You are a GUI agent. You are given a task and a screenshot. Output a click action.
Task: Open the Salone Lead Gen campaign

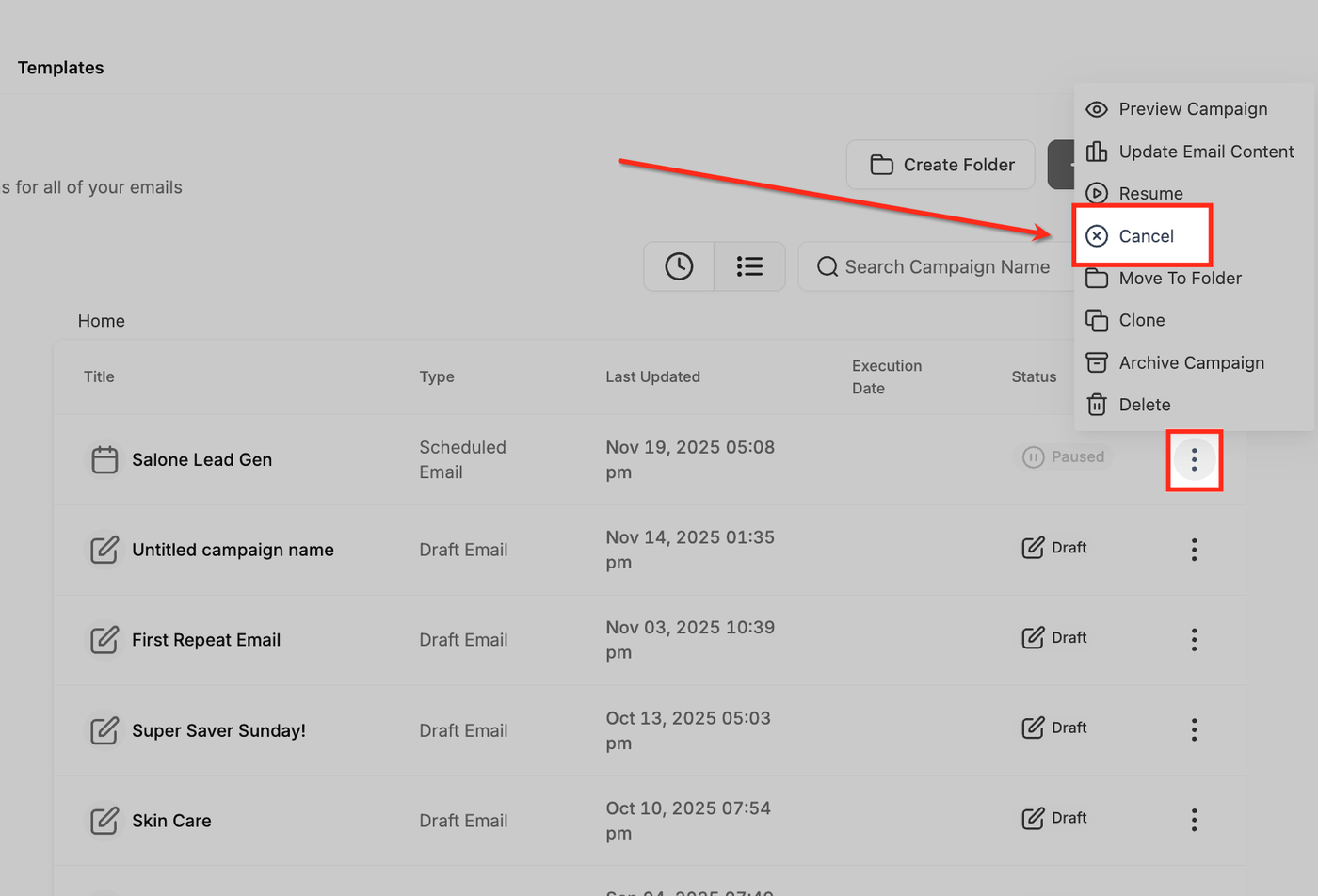pyautogui.click(x=201, y=459)
